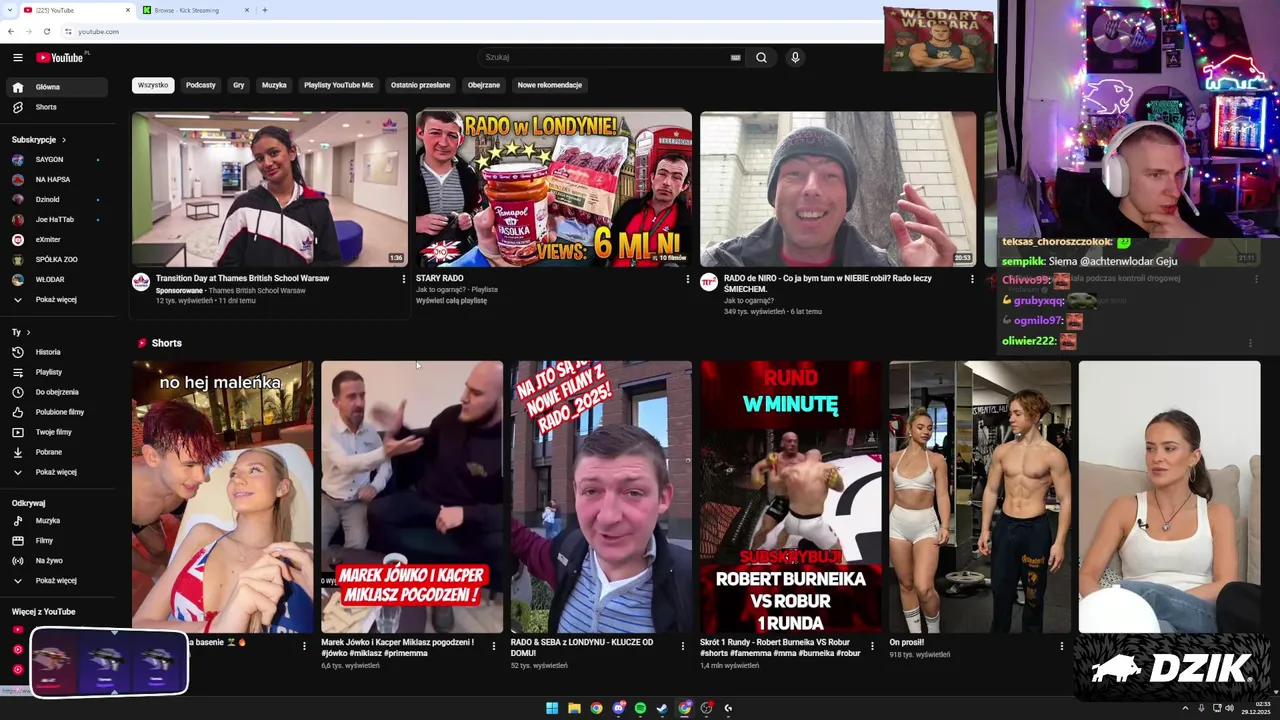Open the NA HAPSA subscription channel
Viewport: 1280px width, 720px height.
[x=56, y=180]
